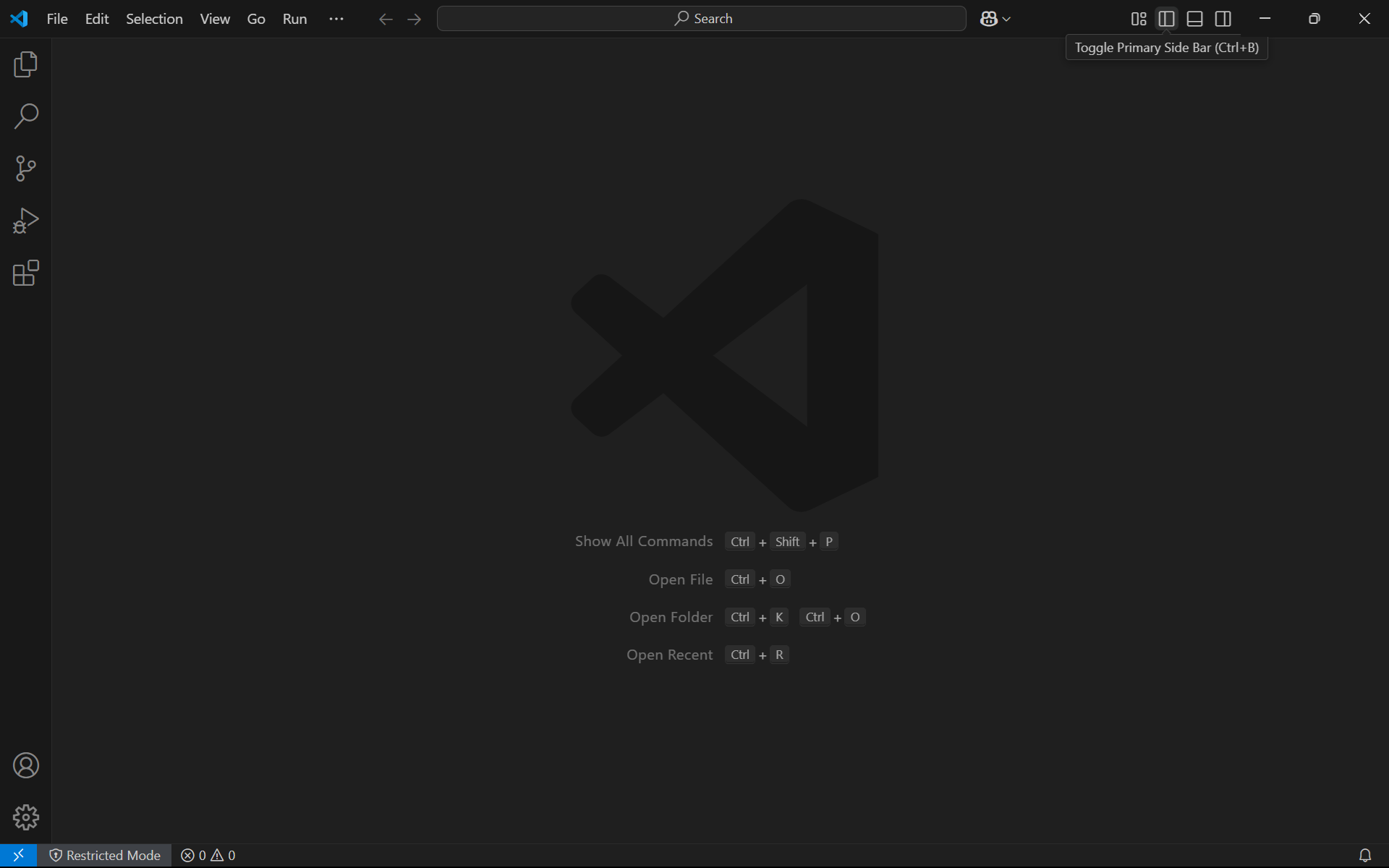Viewport: 1389px width, 868px height.
Task: Open the Explorer view
Action: (x=25, y=64)
